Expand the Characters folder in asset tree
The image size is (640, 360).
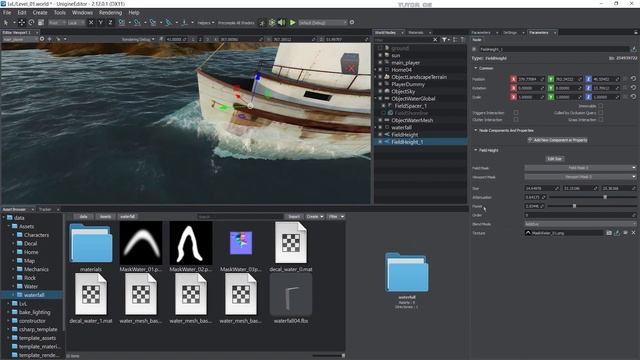(13, 235)
